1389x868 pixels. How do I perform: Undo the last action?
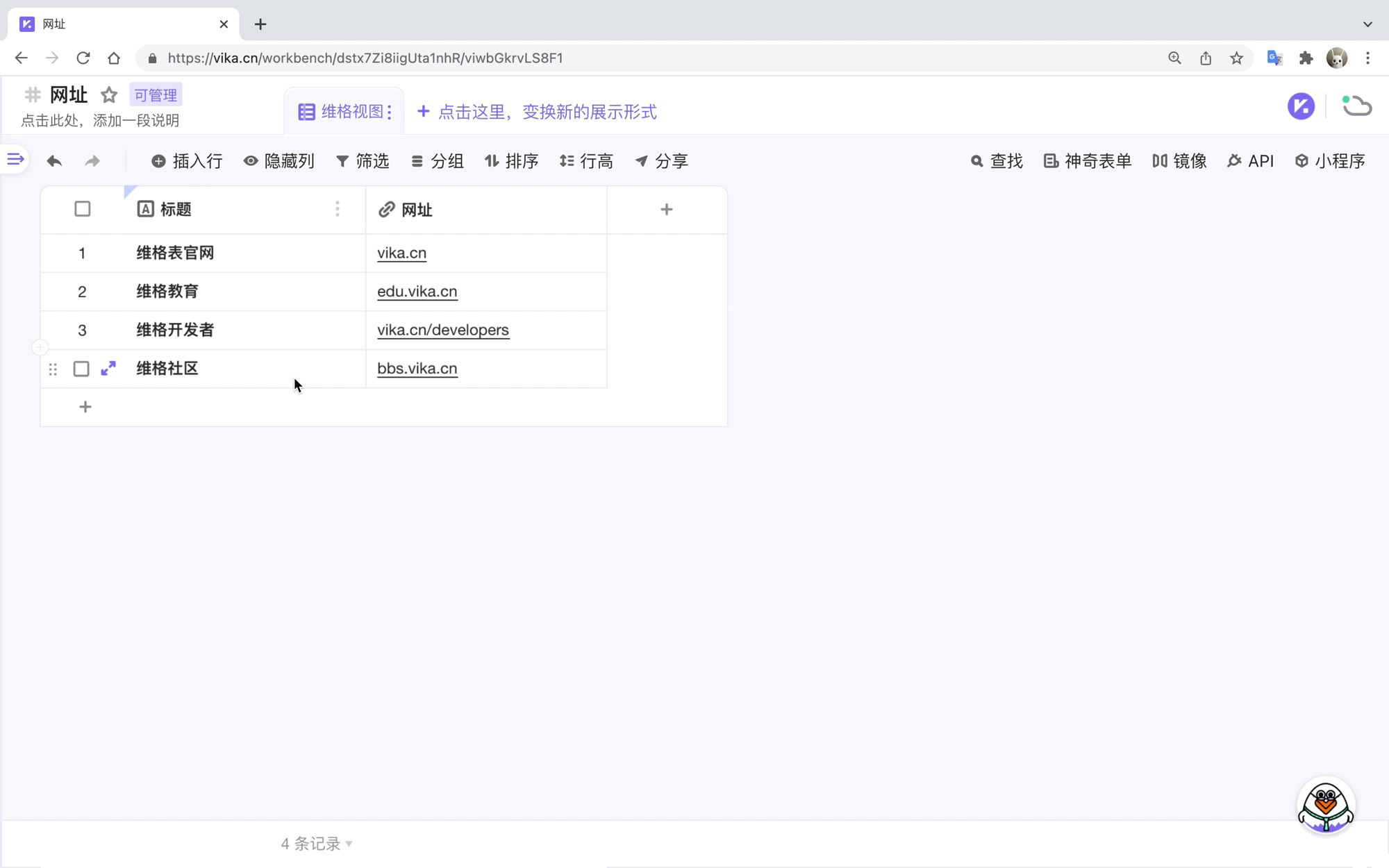(x=54, y=161)
